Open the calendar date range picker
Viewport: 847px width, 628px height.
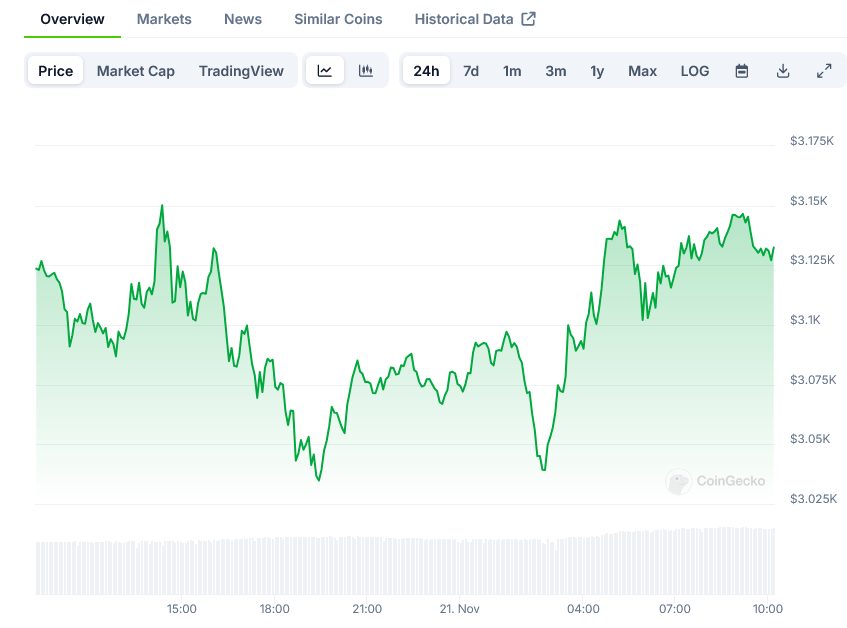click(x=742, y=71)
